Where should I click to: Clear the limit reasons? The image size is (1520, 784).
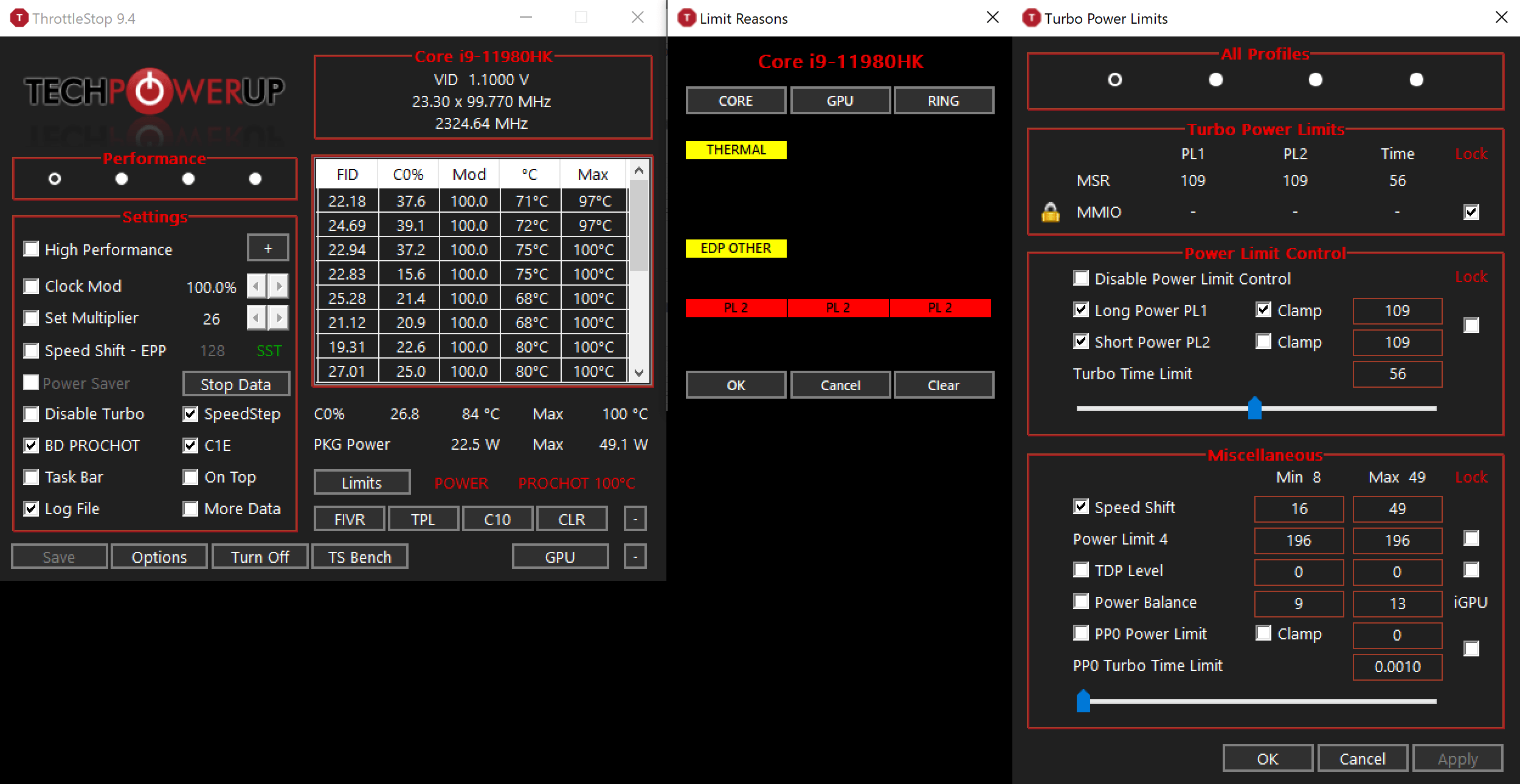[x=943, y=385]
